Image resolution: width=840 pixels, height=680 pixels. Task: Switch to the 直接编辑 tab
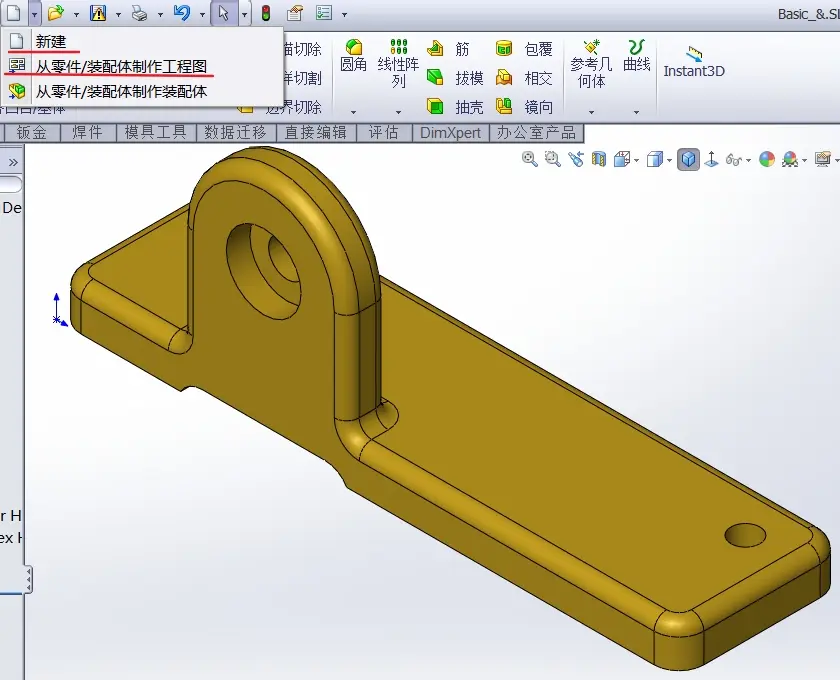(316, 132)
